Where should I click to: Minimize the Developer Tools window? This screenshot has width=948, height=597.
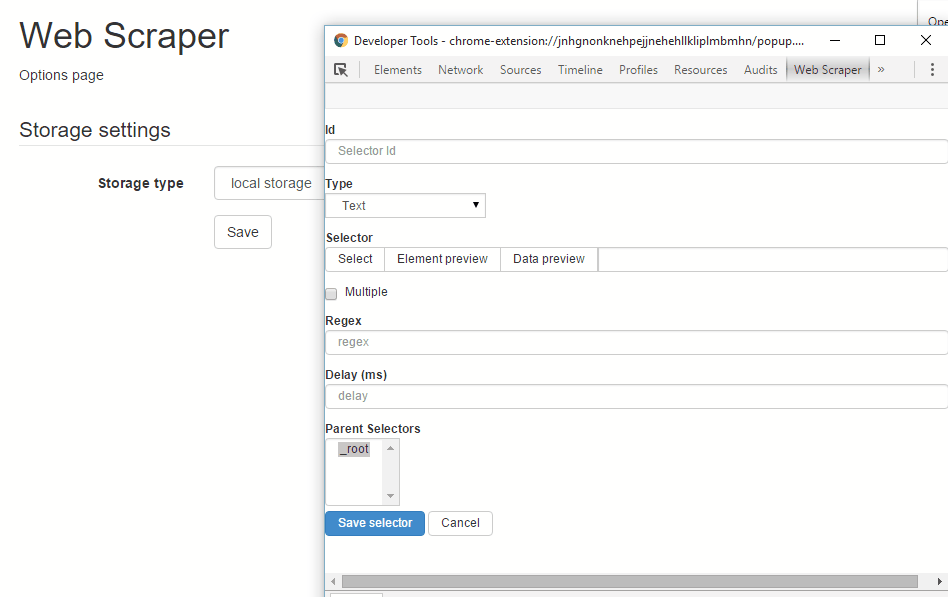(835, 41)
